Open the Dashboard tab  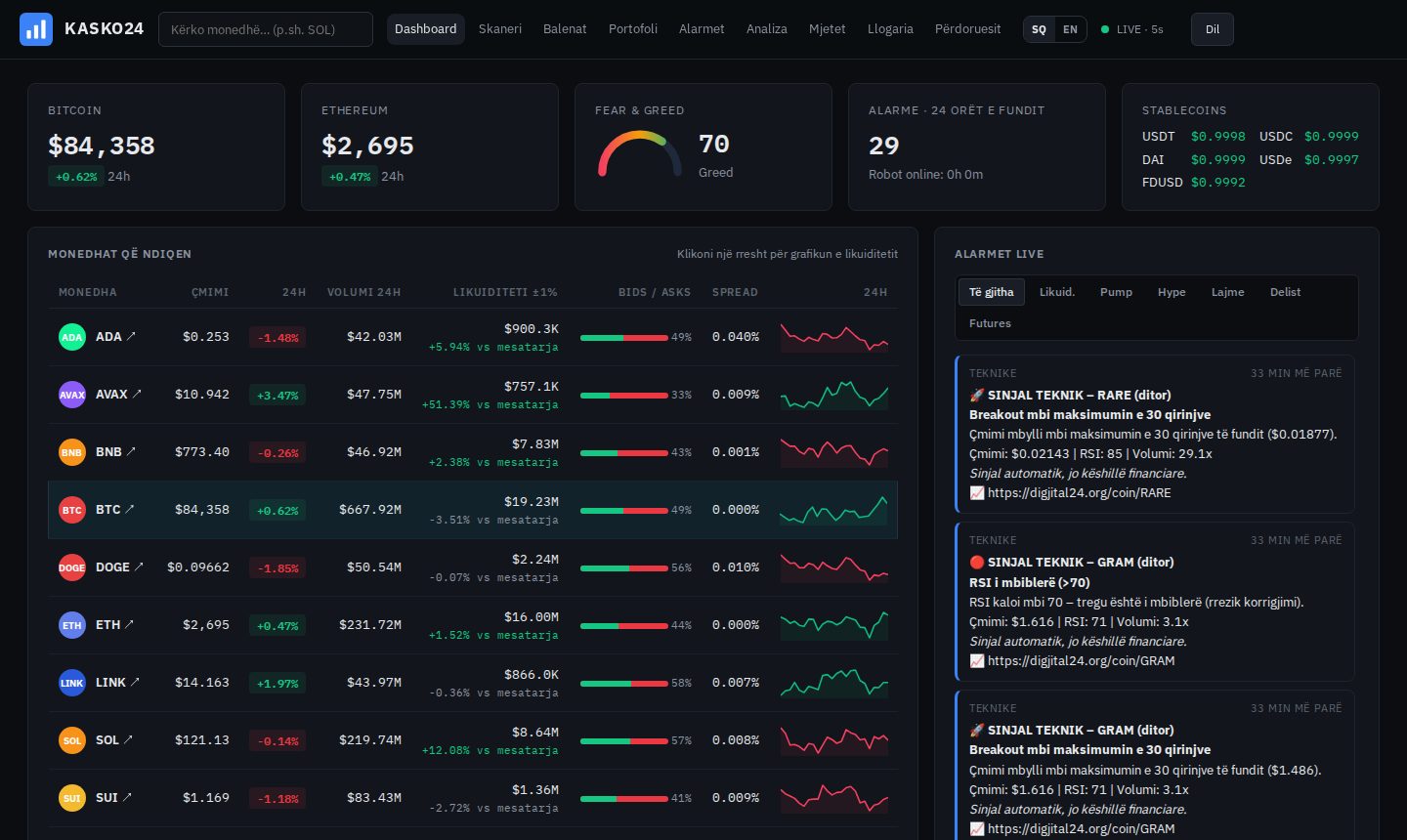coord(425,29)
